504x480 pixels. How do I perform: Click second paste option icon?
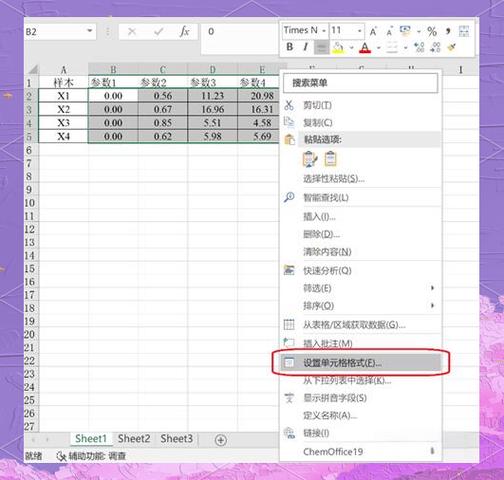tap(330, 159)
